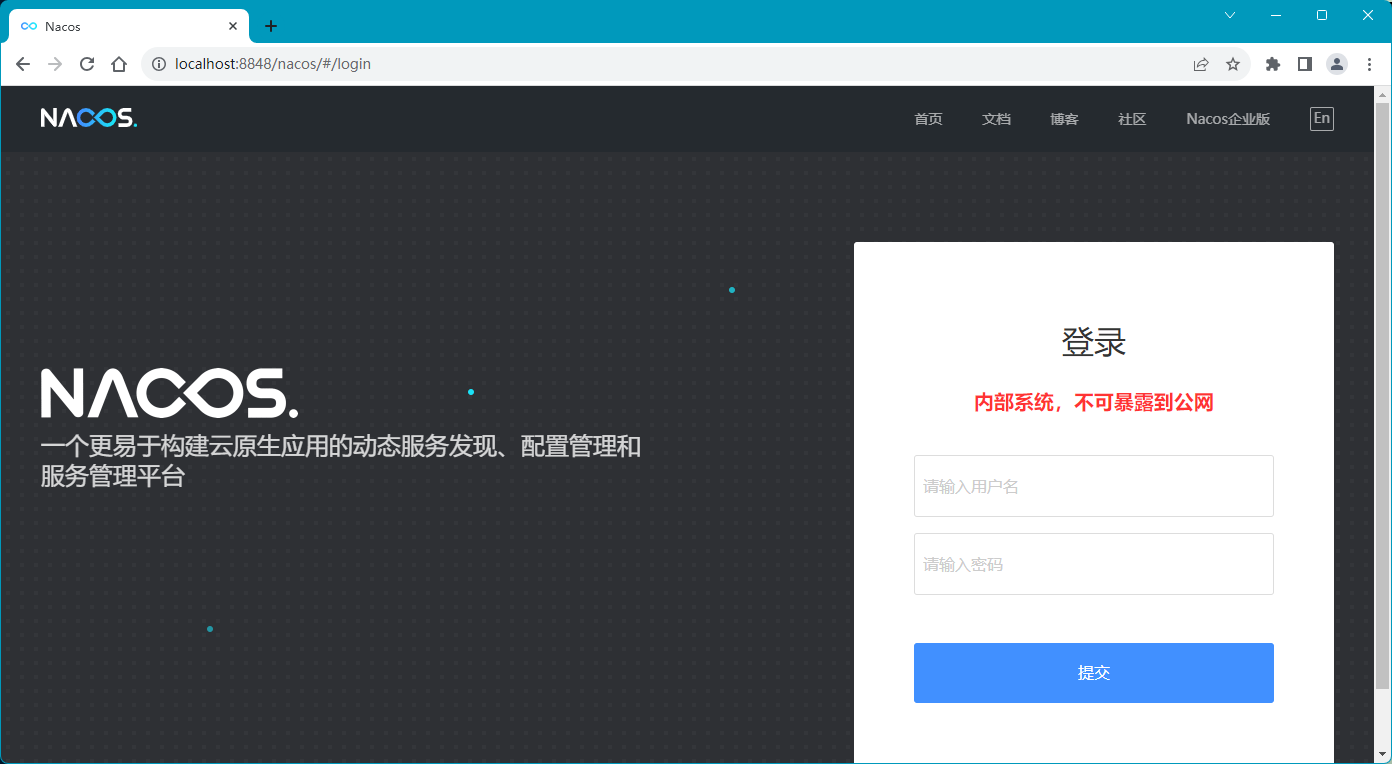
Task: Switch language with the En button
Action: click(1322, 119)
